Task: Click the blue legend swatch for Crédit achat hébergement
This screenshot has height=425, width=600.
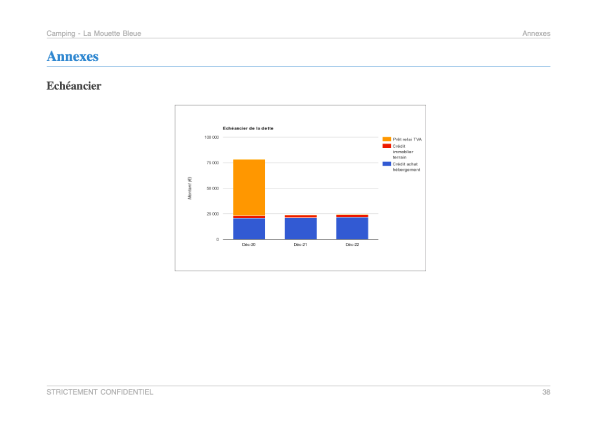Action: [x=386, y=164]
